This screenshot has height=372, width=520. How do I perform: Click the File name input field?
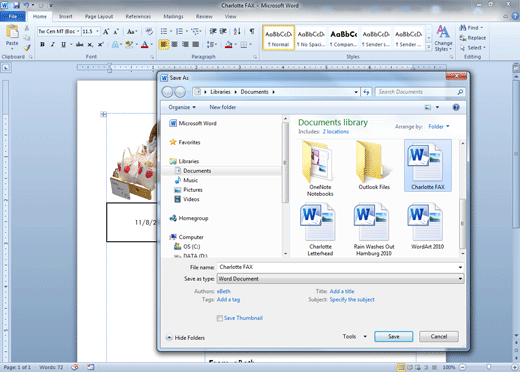337,267
